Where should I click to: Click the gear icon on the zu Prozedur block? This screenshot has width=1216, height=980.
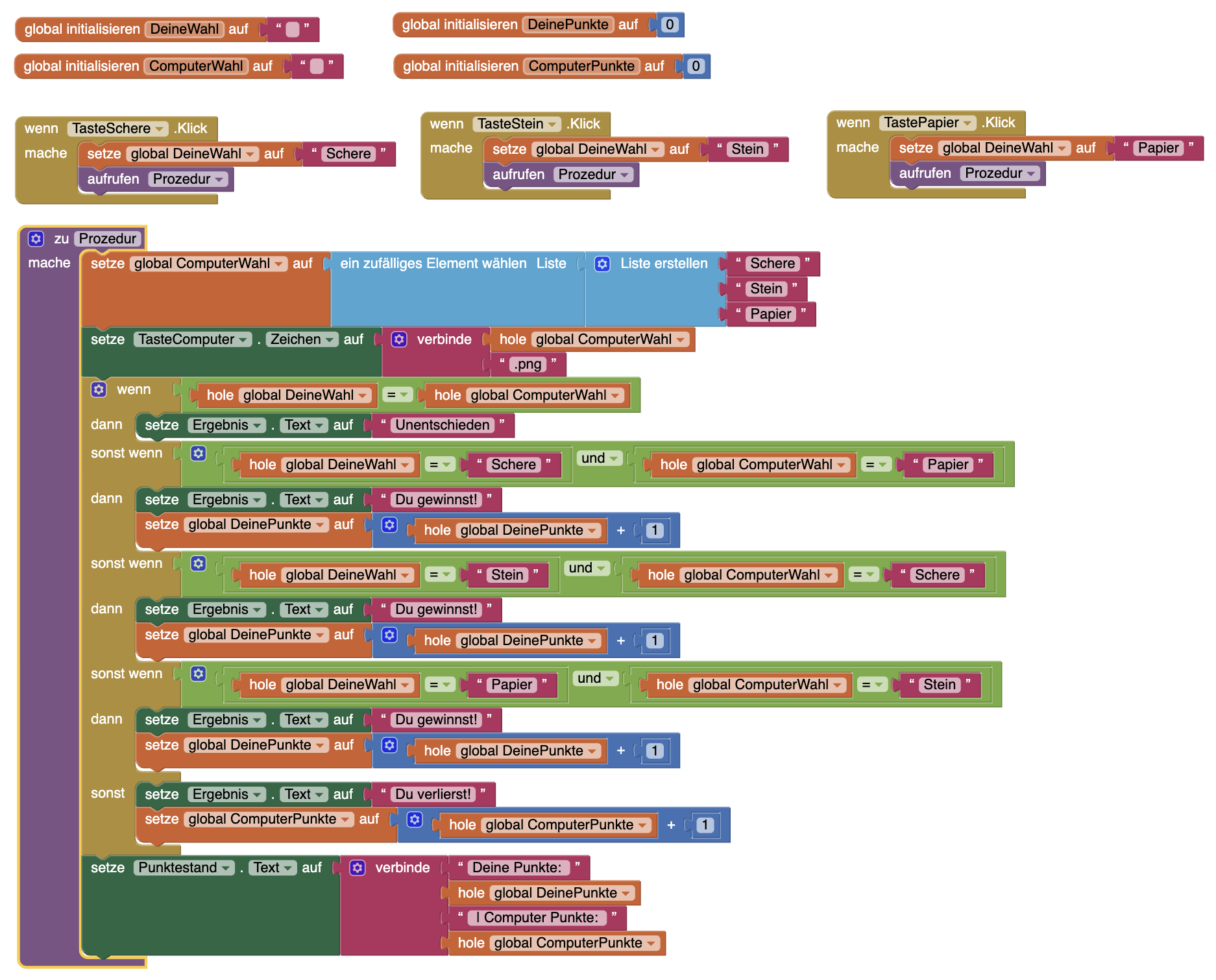[x=36, y=239]
